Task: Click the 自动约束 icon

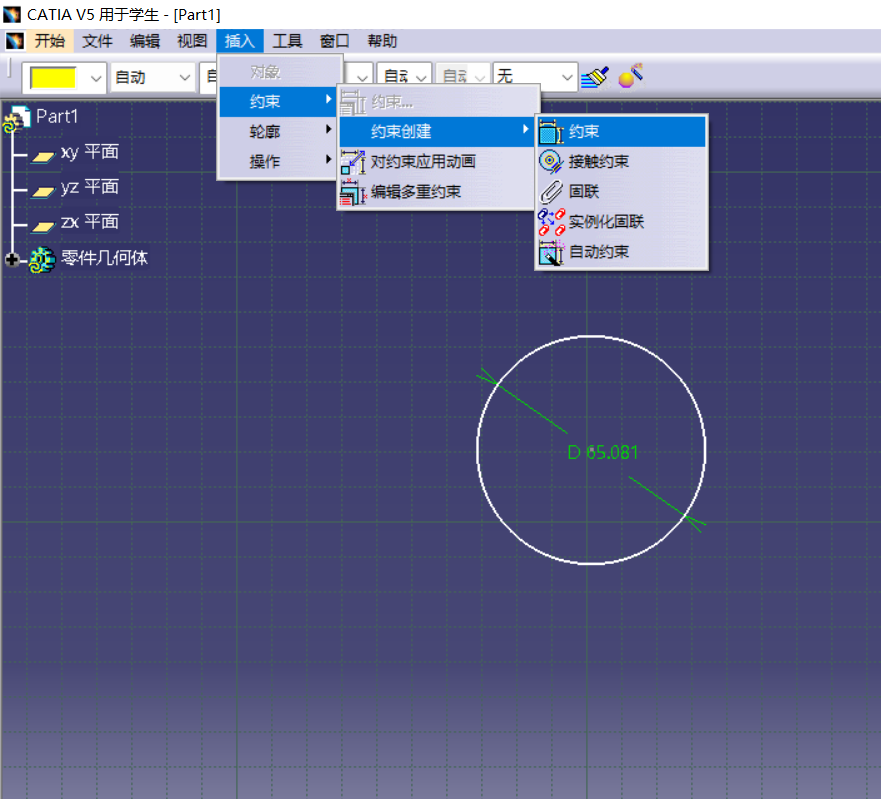Action: tap(551, 252)
